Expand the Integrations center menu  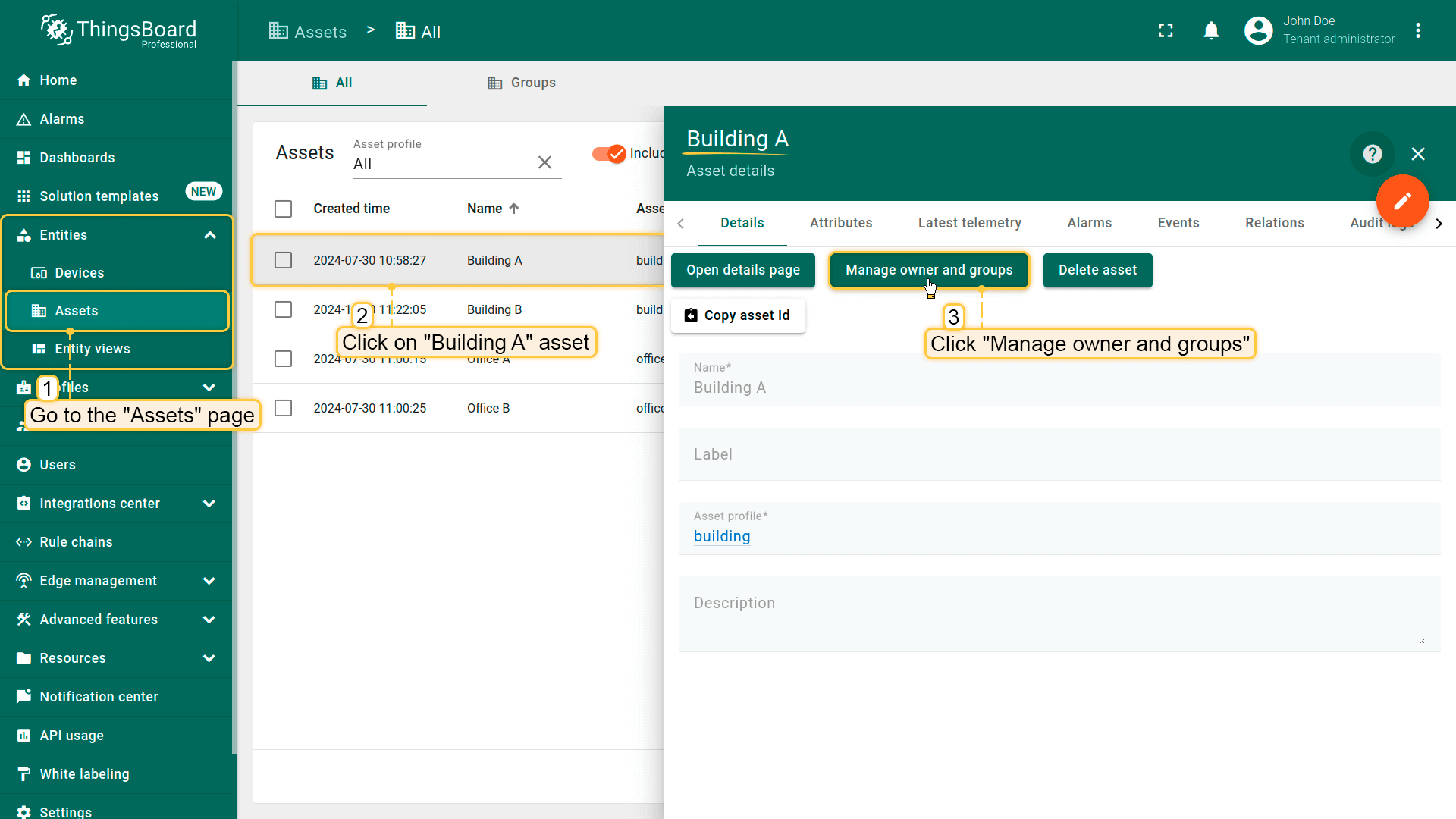(x=209, y=504)
